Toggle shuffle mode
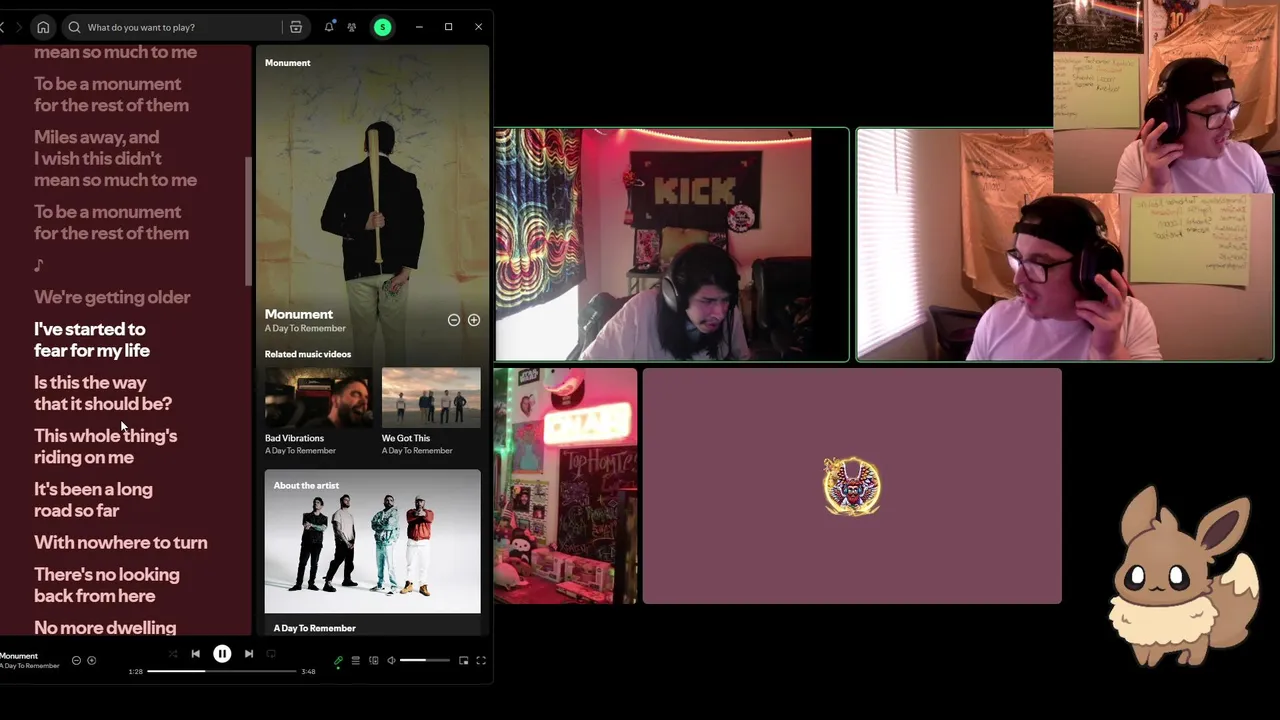Image resolution: width=1280 pixels, height=720 pixels. coord(172,654)
